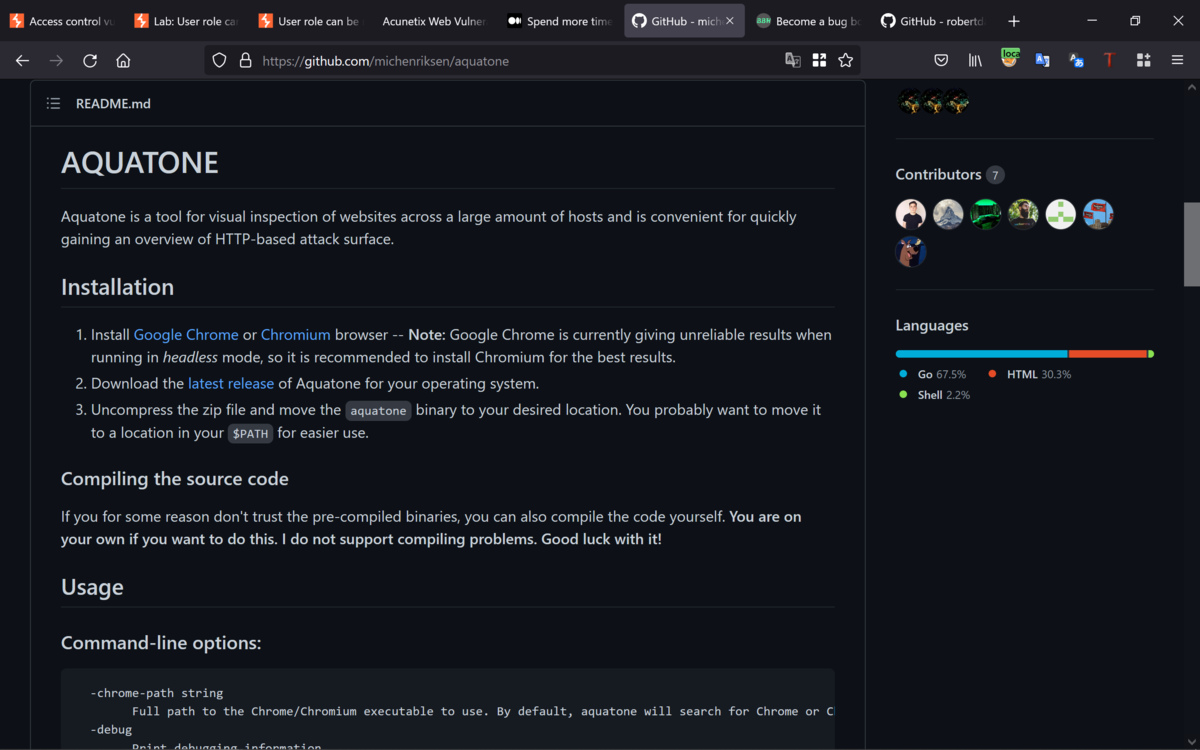1200x750 pixels.
Task: Switch to Access control vulnerabilities tab
Action: click(62, 21)
